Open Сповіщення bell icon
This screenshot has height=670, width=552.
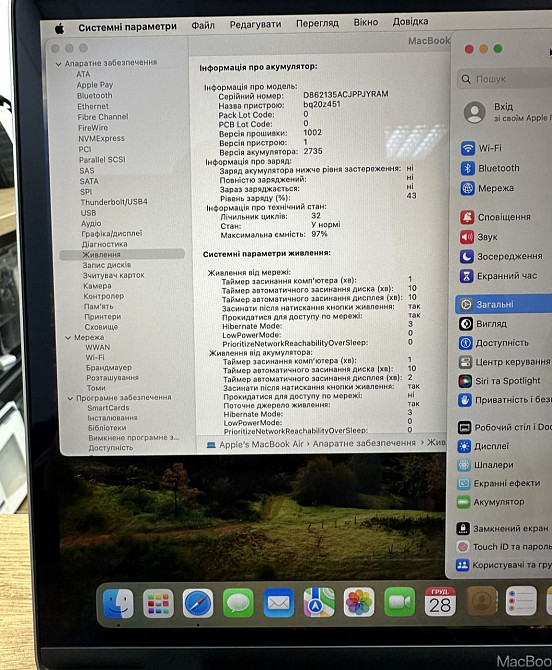point(467,217)
